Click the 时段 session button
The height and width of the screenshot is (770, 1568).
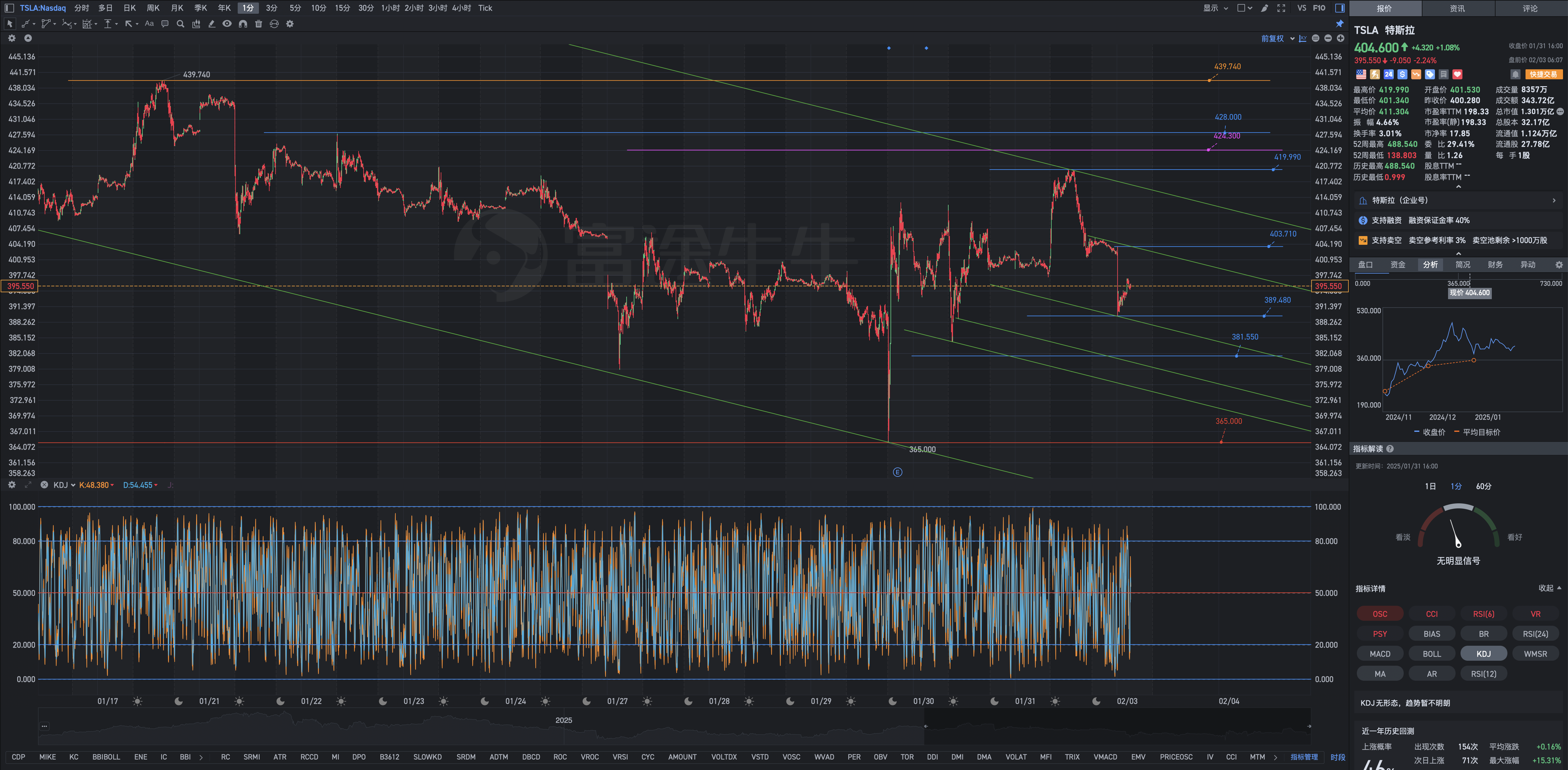(x=1338, y=757)
